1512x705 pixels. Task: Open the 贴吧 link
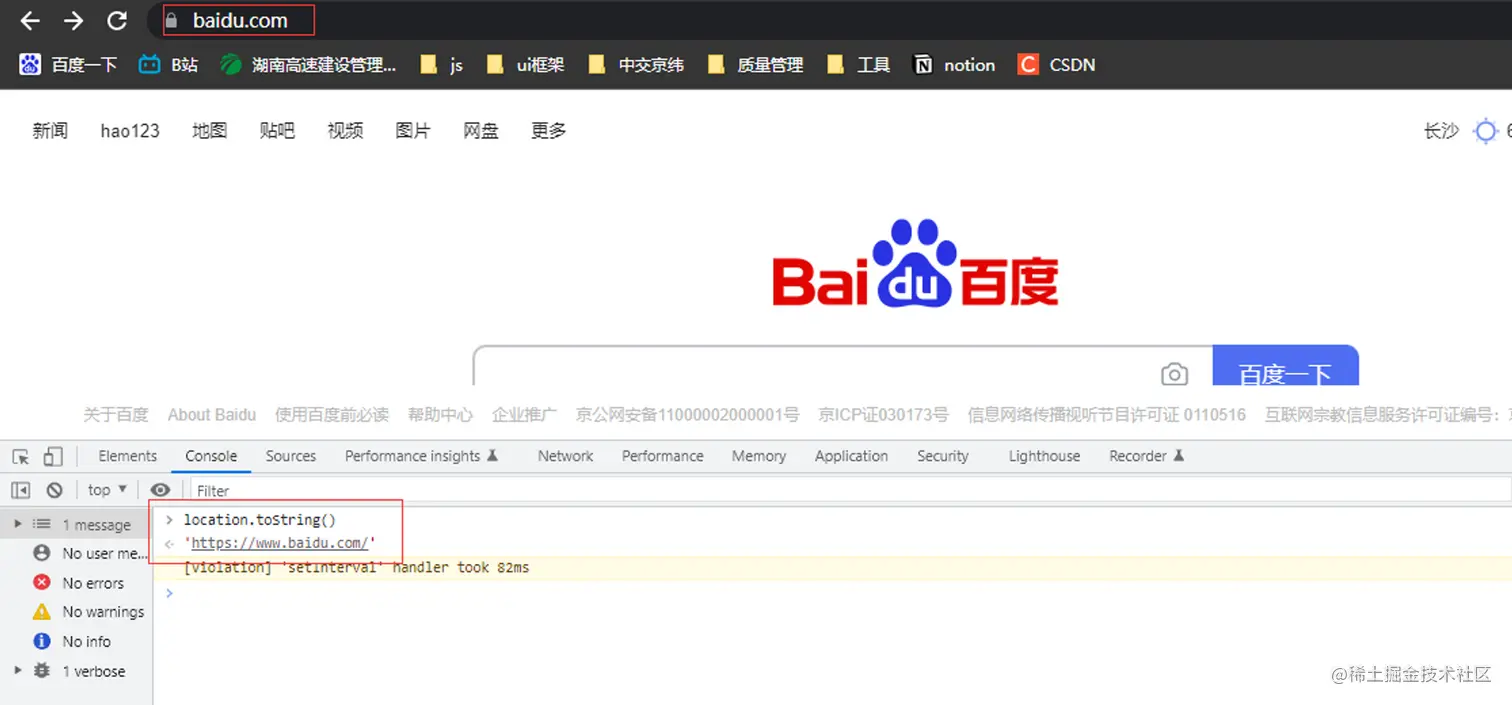click(x=277, y=130)
